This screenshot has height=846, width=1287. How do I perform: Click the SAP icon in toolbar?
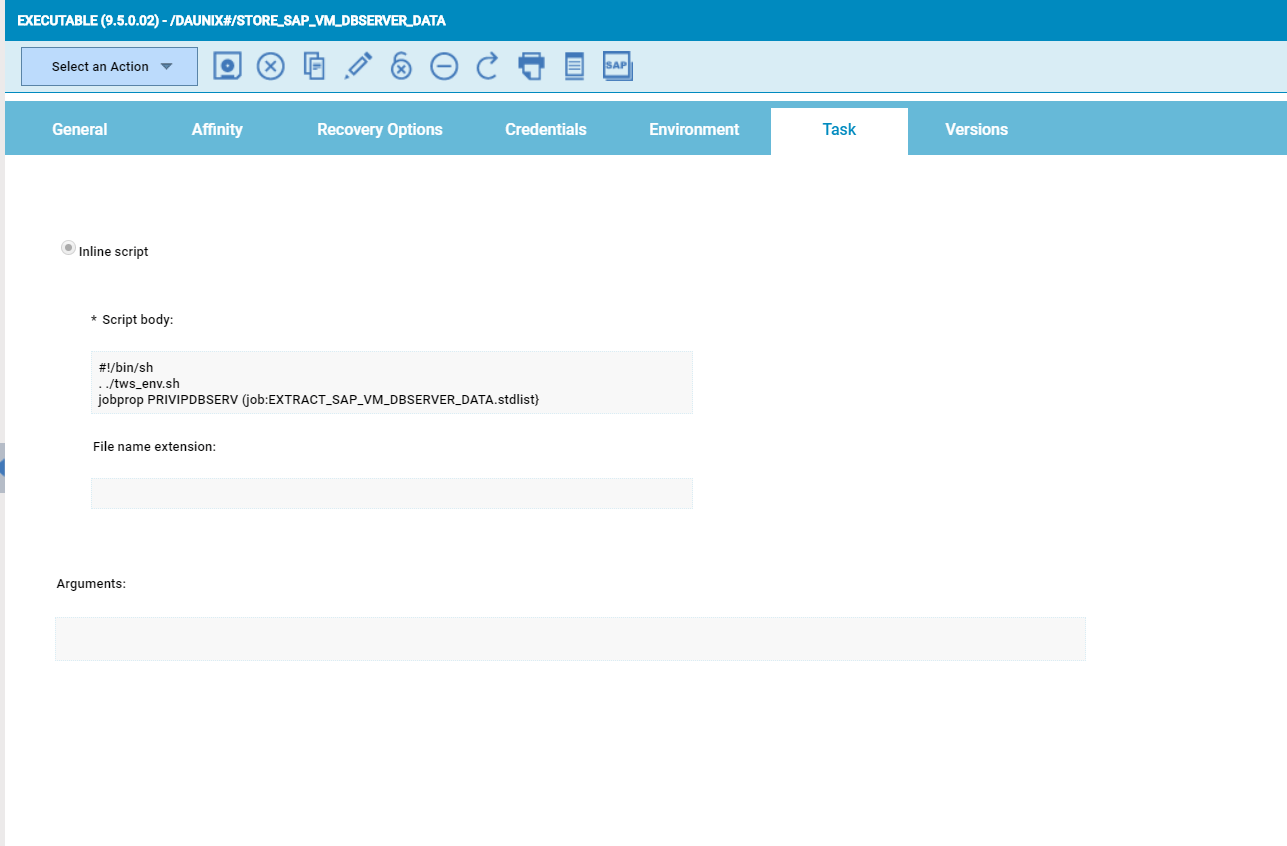617,66
